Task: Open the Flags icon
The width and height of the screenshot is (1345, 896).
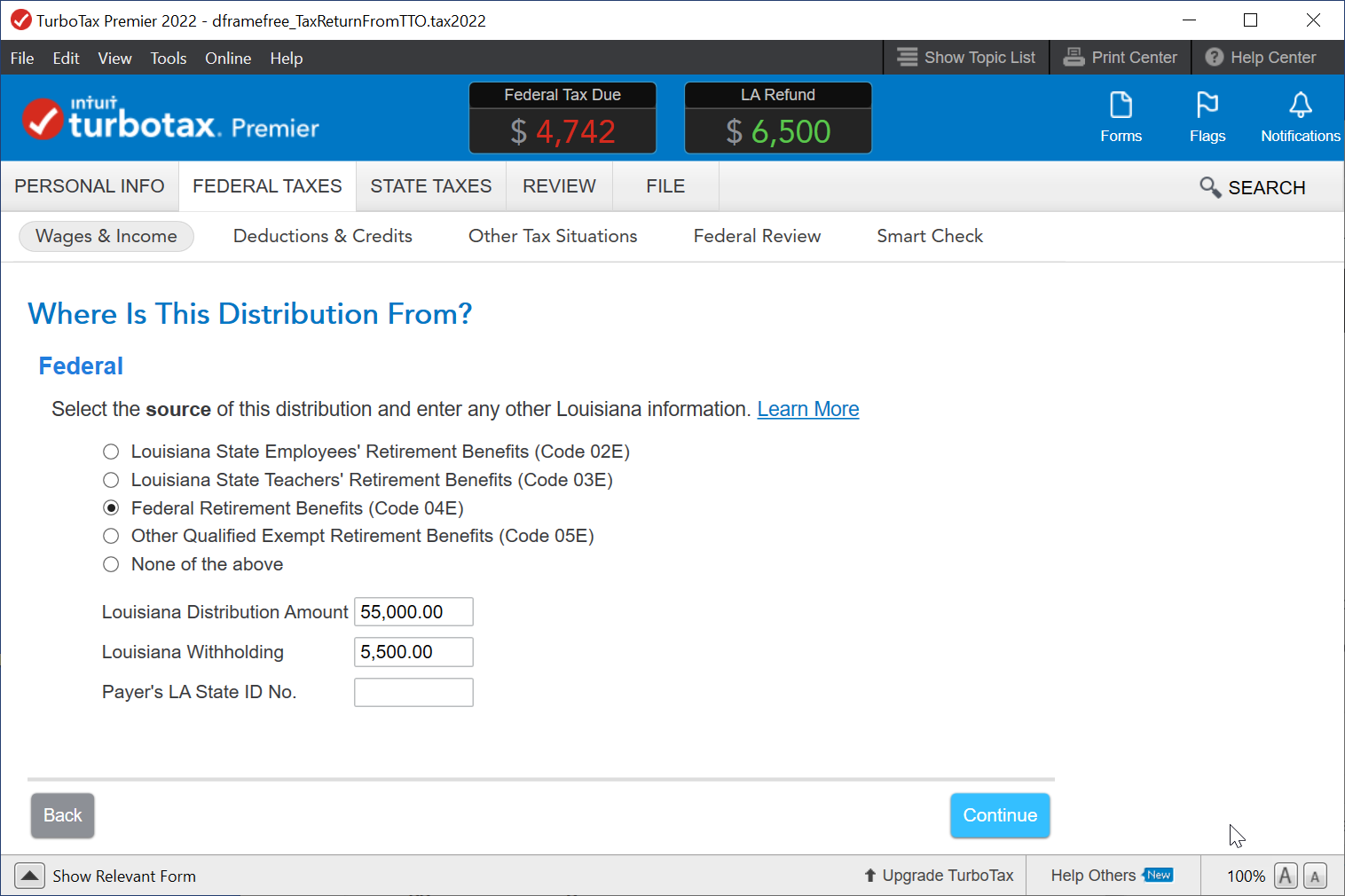Action: pos(1207,106)
